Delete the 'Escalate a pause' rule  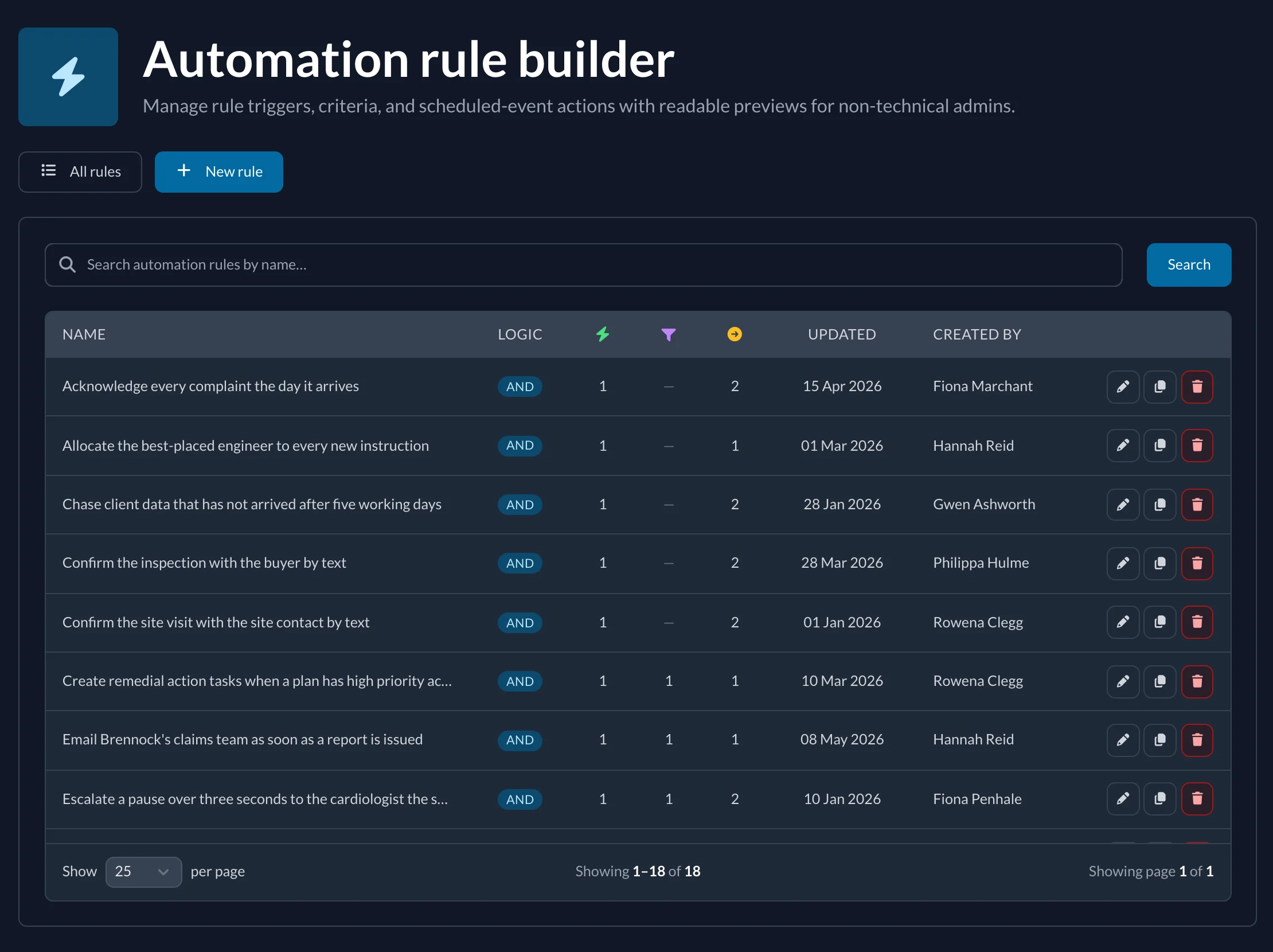click(x=1197, y=799)
